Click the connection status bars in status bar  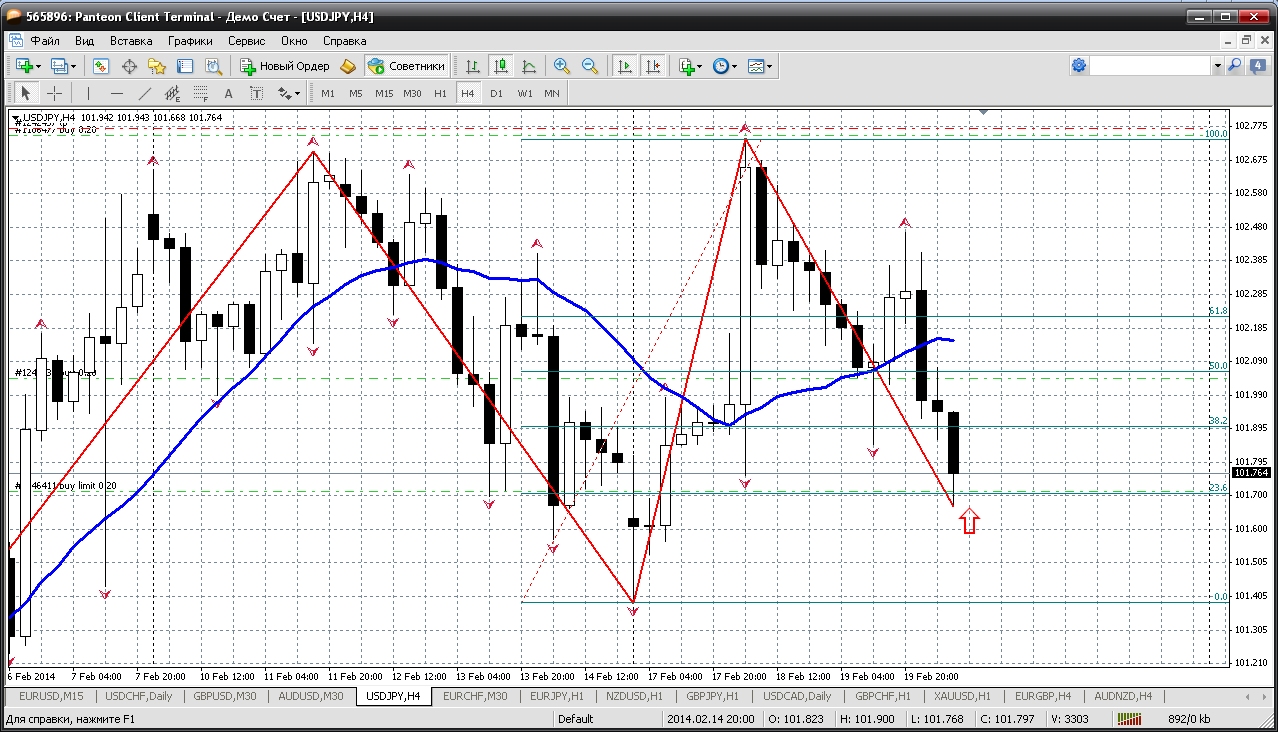click(1131, 718)
